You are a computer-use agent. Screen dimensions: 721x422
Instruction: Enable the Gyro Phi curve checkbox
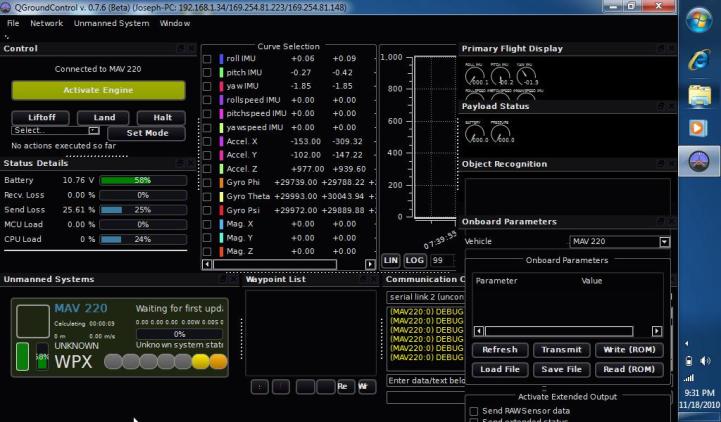point(207,183)
